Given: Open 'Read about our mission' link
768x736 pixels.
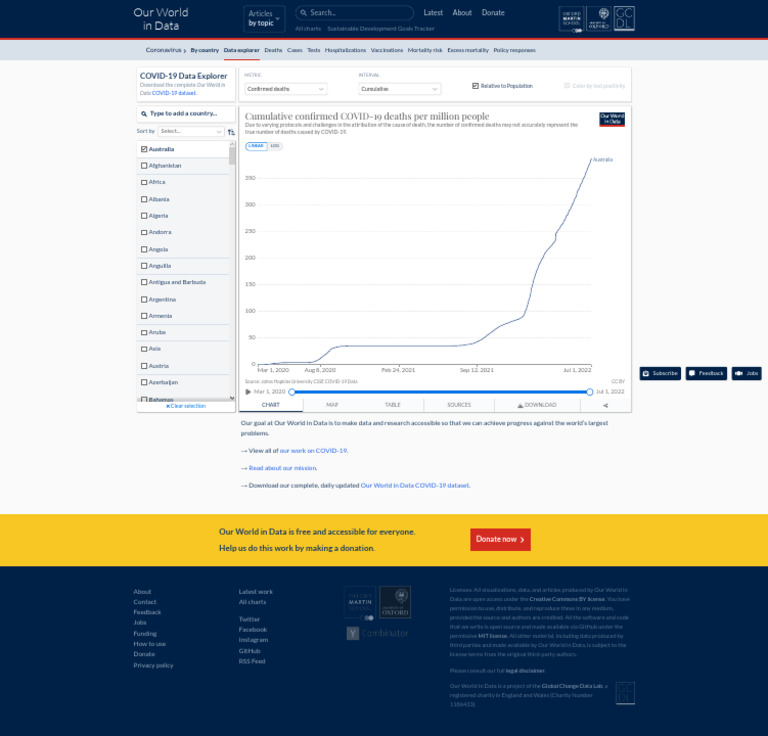Looking at the screenshot, I should pyautogui.click(x=283, y=468).
